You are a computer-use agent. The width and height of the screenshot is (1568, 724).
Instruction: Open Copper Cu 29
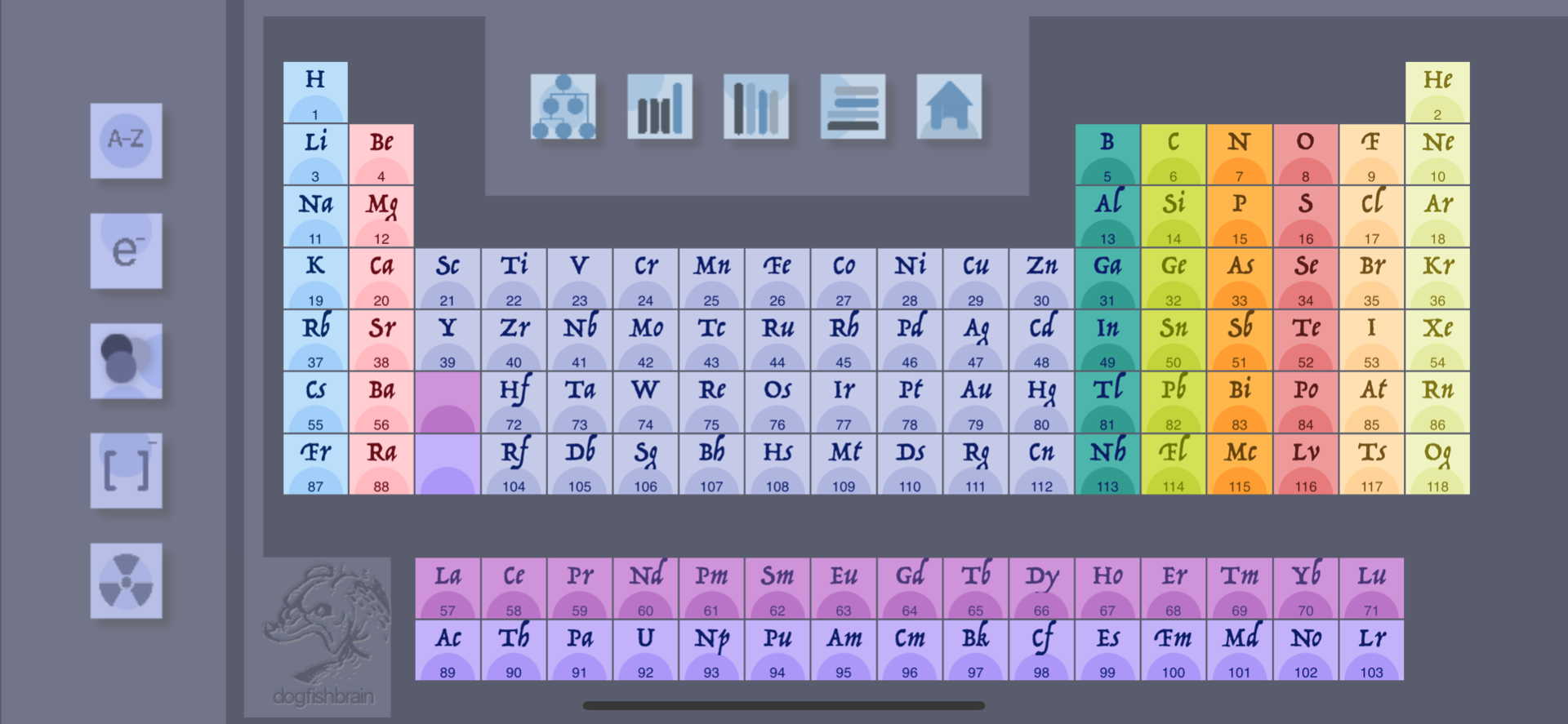[x=975, y=278]
